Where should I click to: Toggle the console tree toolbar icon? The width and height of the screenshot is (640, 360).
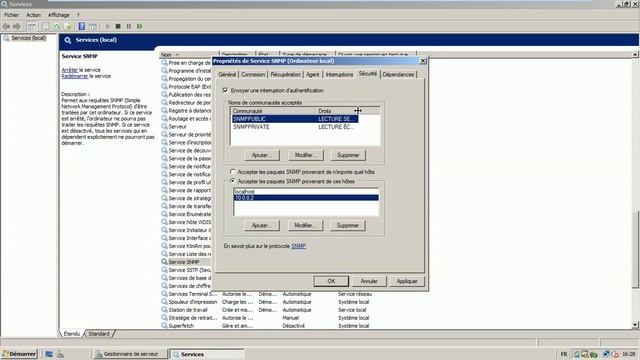(x=31, y=27)
